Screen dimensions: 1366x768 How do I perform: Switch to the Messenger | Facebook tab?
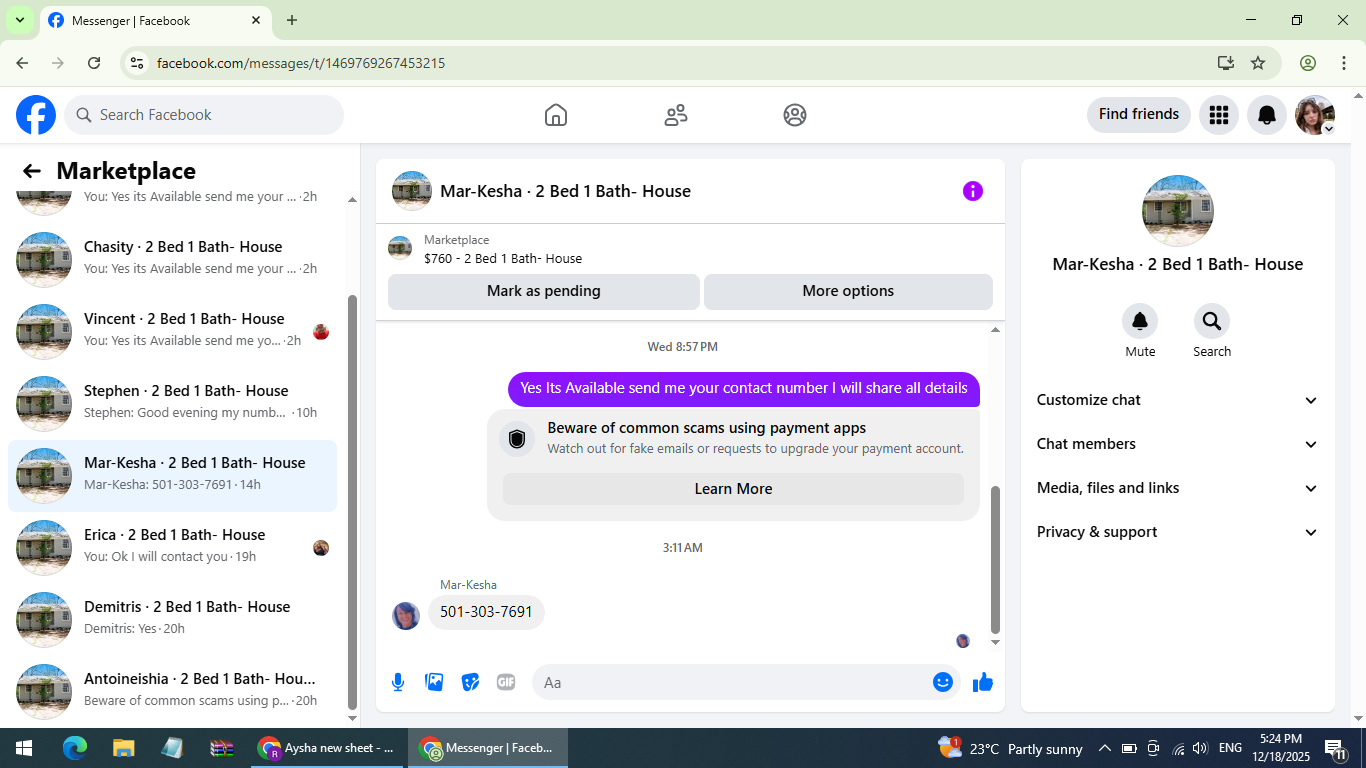155,20
